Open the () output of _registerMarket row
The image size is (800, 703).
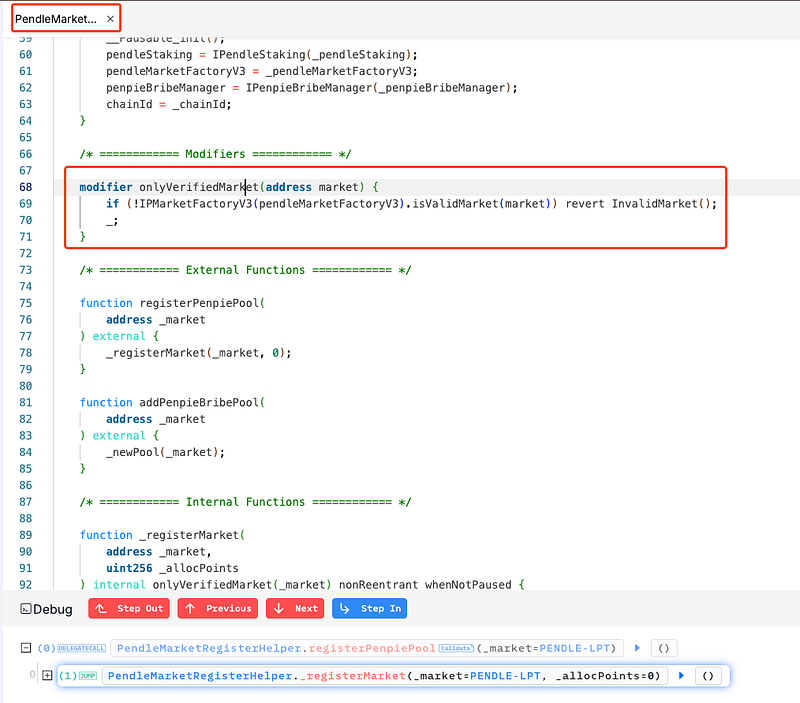coord(707,676)
